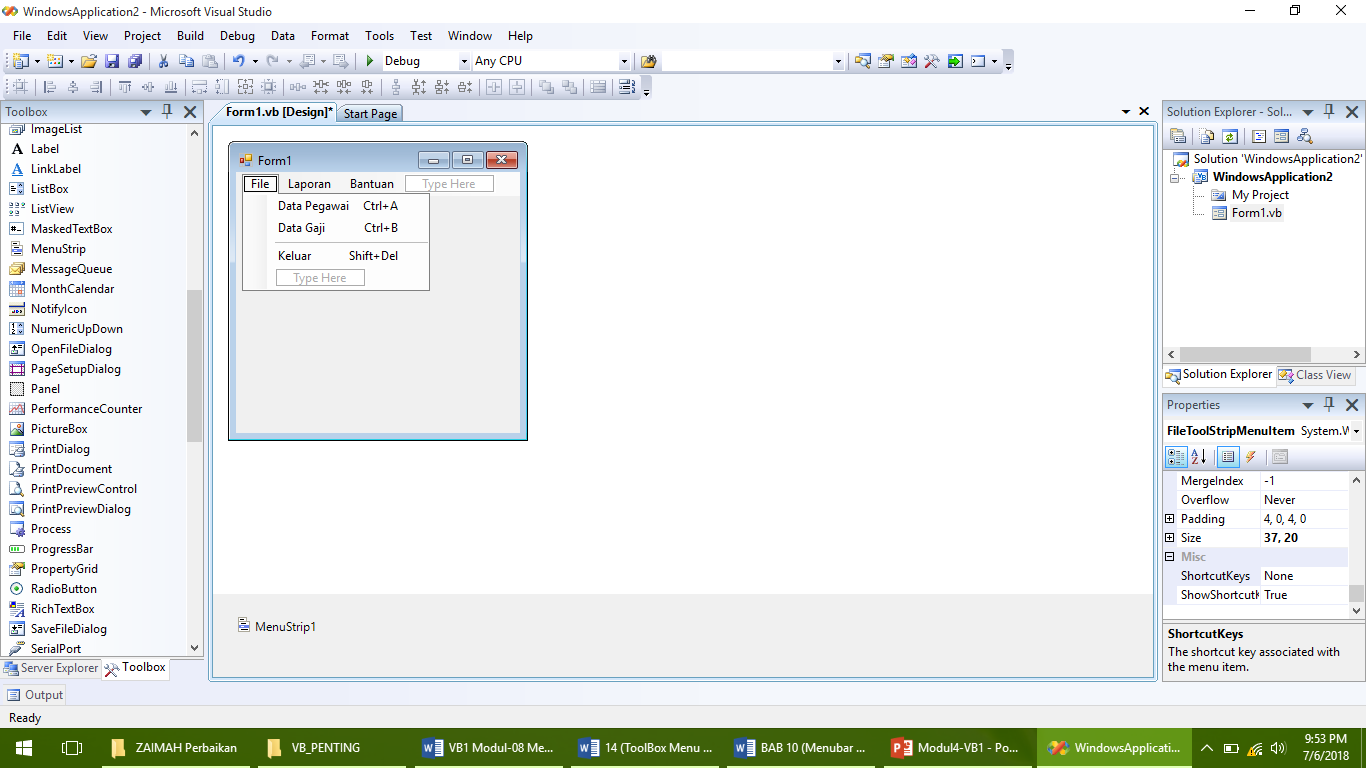Switch Properties window to Alphabetical sort

1198,457
